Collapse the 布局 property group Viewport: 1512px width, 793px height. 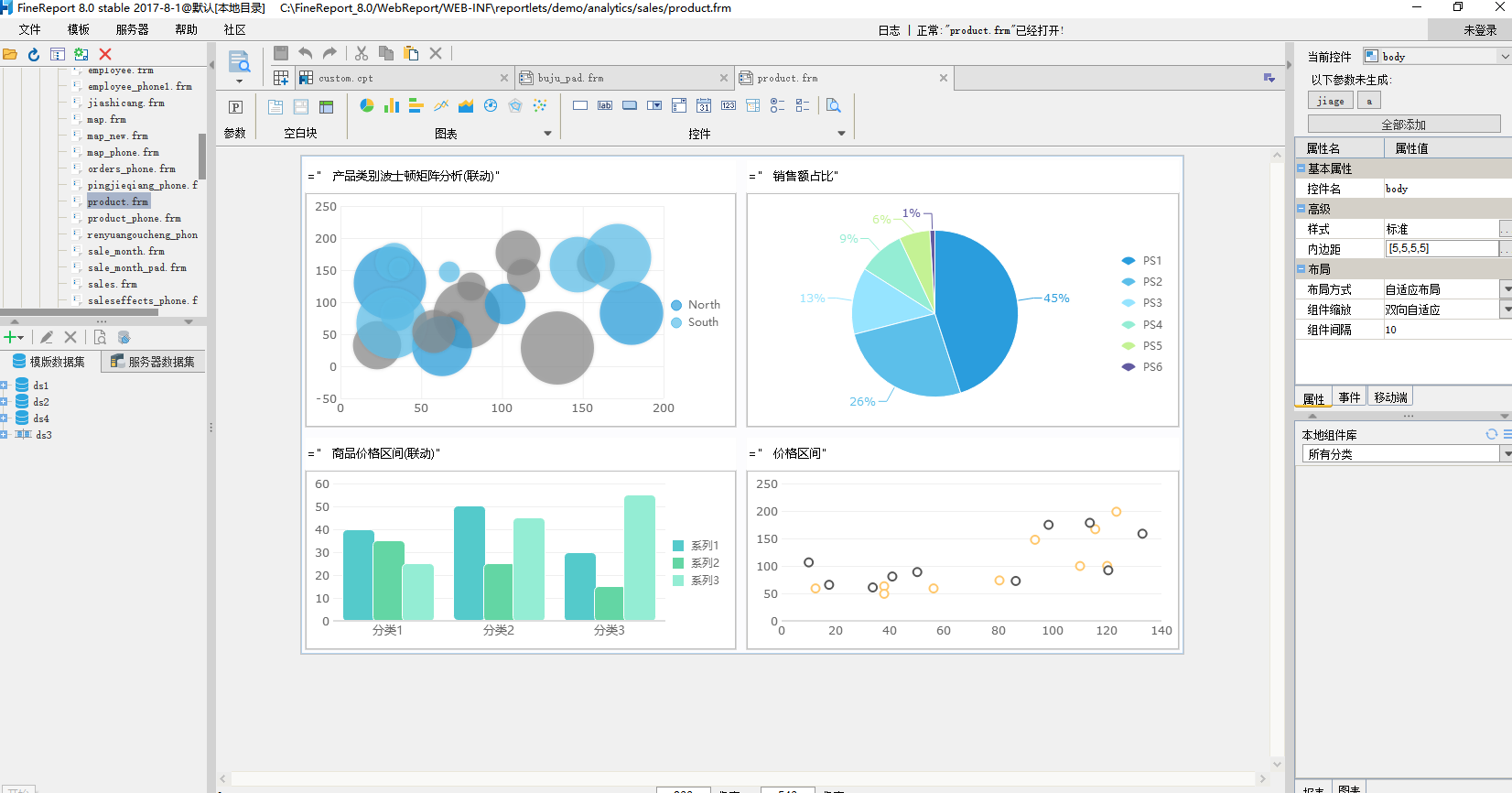pos(1301,268)
